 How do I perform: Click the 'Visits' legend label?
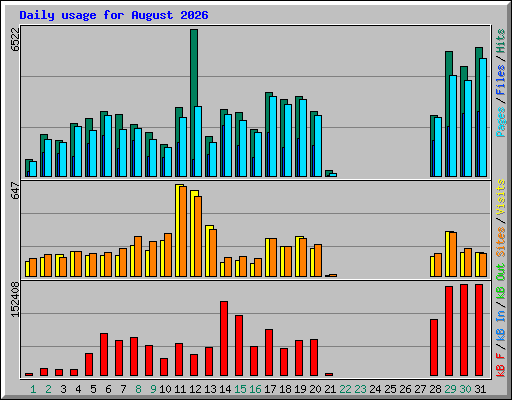[x=500, y=197]
